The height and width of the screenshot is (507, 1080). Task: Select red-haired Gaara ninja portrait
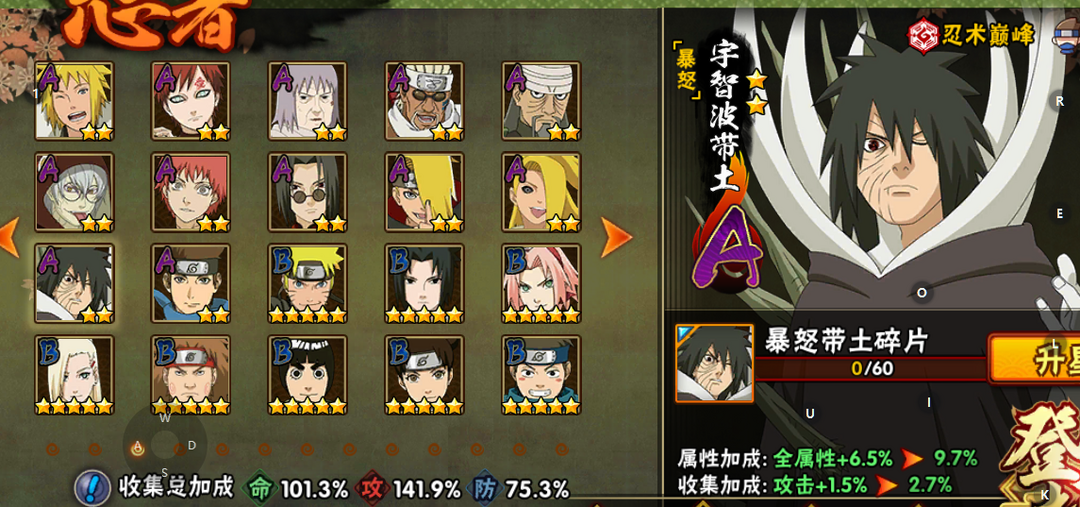pos(191,101)
